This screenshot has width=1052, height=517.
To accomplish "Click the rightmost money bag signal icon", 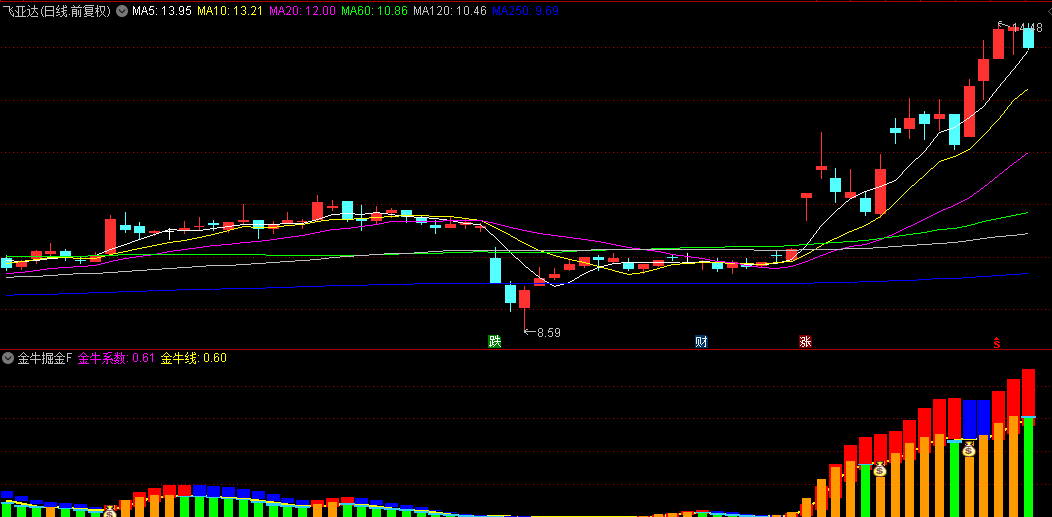I will [x=969, y=449].
